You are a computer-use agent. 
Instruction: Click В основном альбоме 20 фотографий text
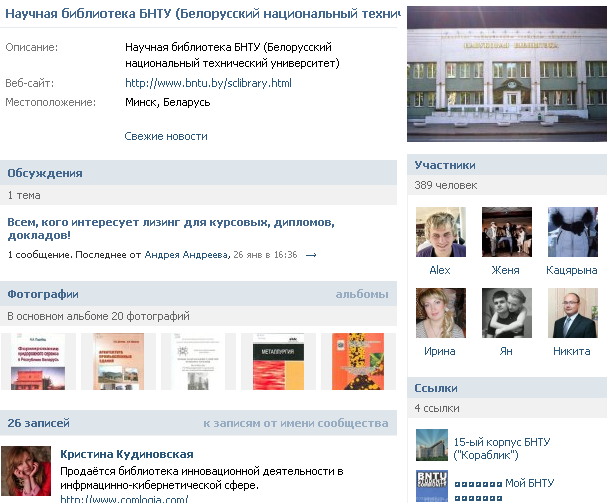(98, 316)
